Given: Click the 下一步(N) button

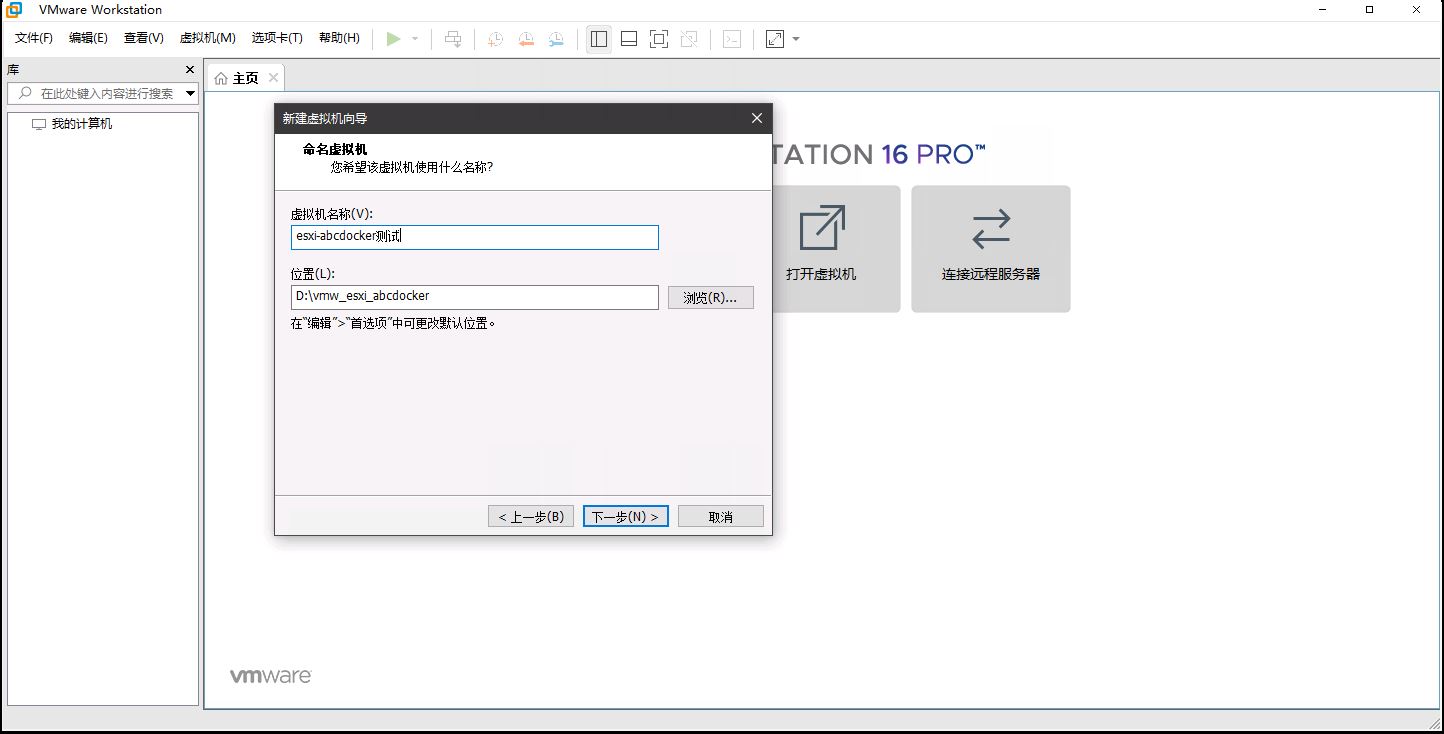Looking at the screenshot, I should point(625,517).
